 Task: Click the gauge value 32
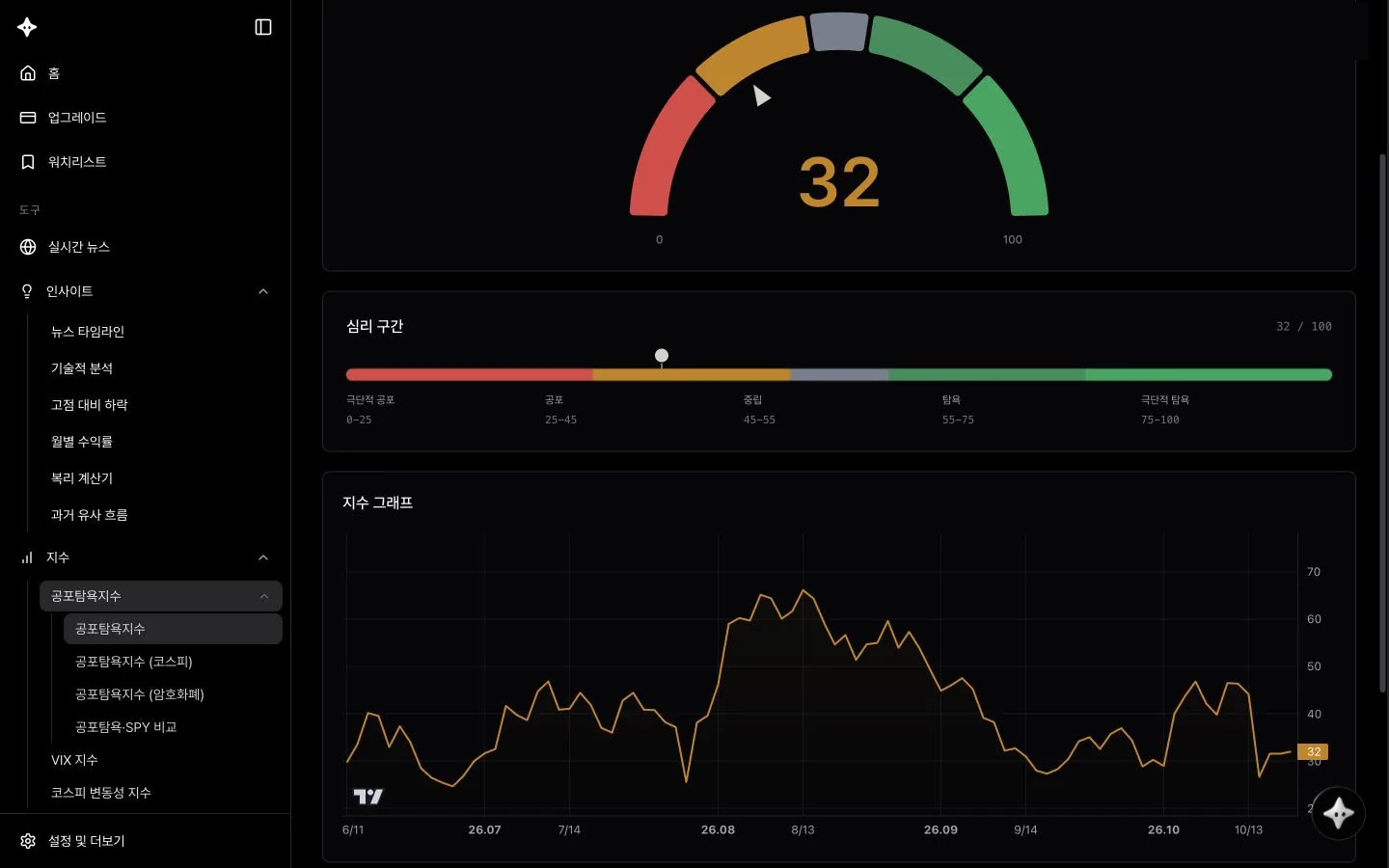(839, 181)
